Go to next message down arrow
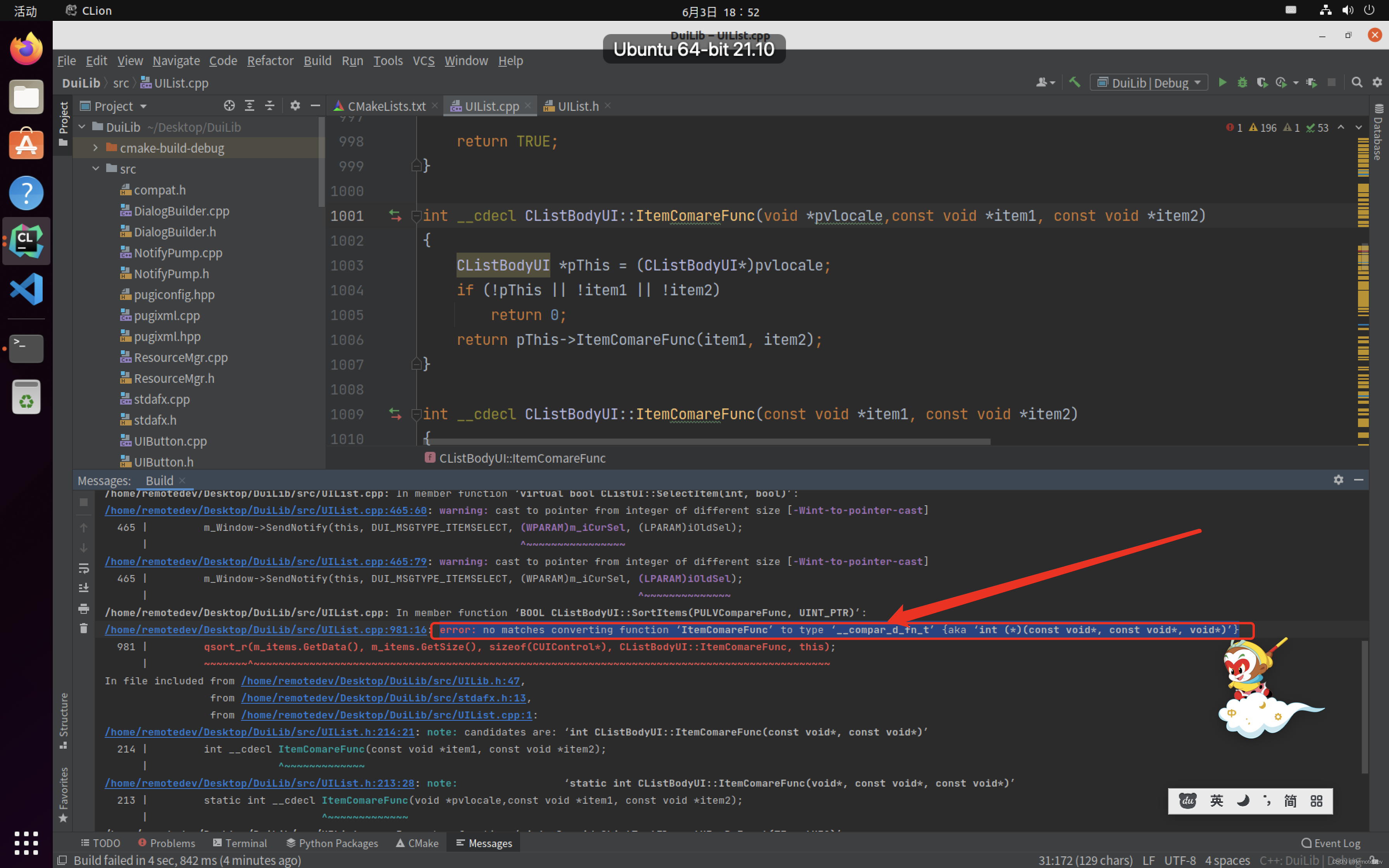The height and width of the screenshot is (868, 1389). 84,548
